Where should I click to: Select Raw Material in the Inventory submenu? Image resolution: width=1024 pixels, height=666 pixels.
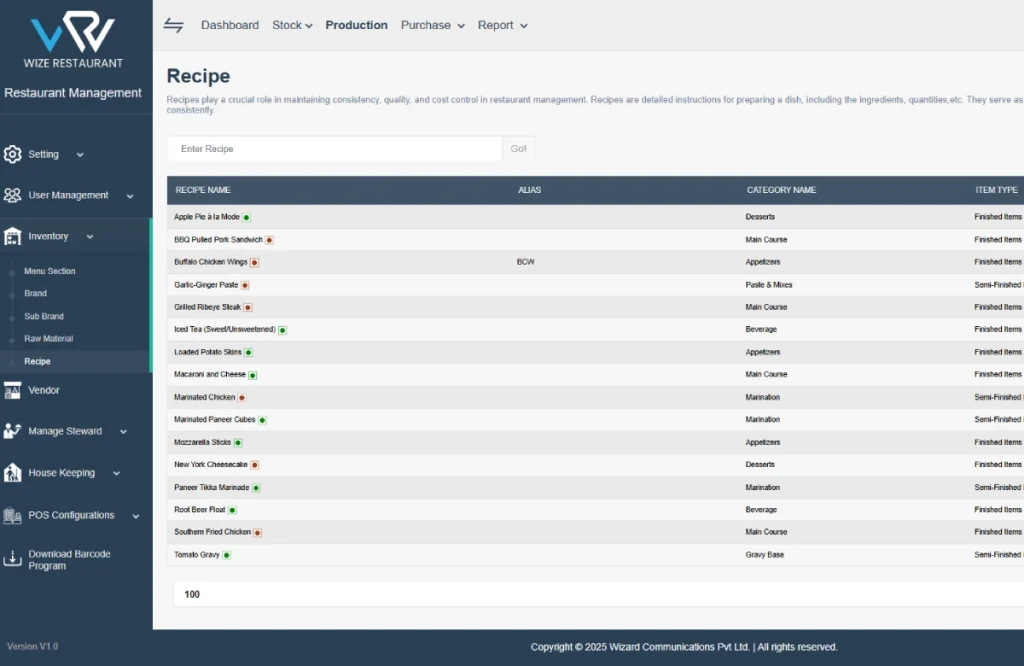(49, 339)
